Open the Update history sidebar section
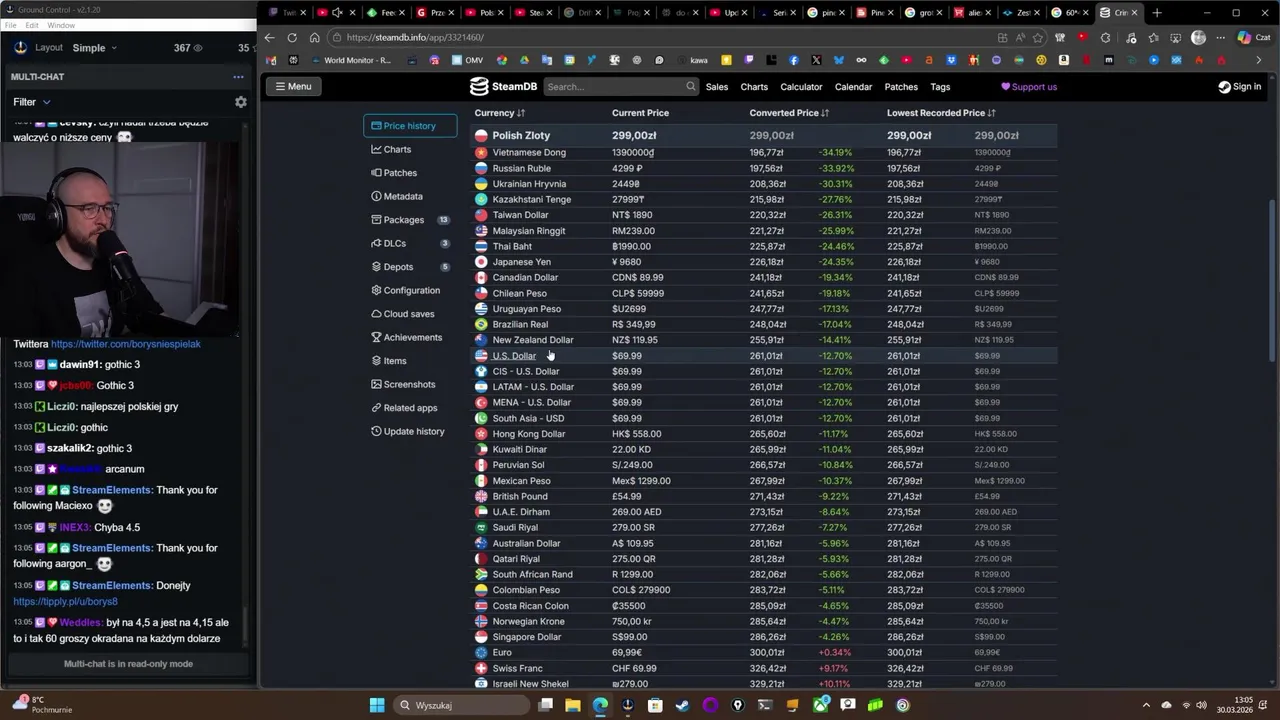 (408, 431)
